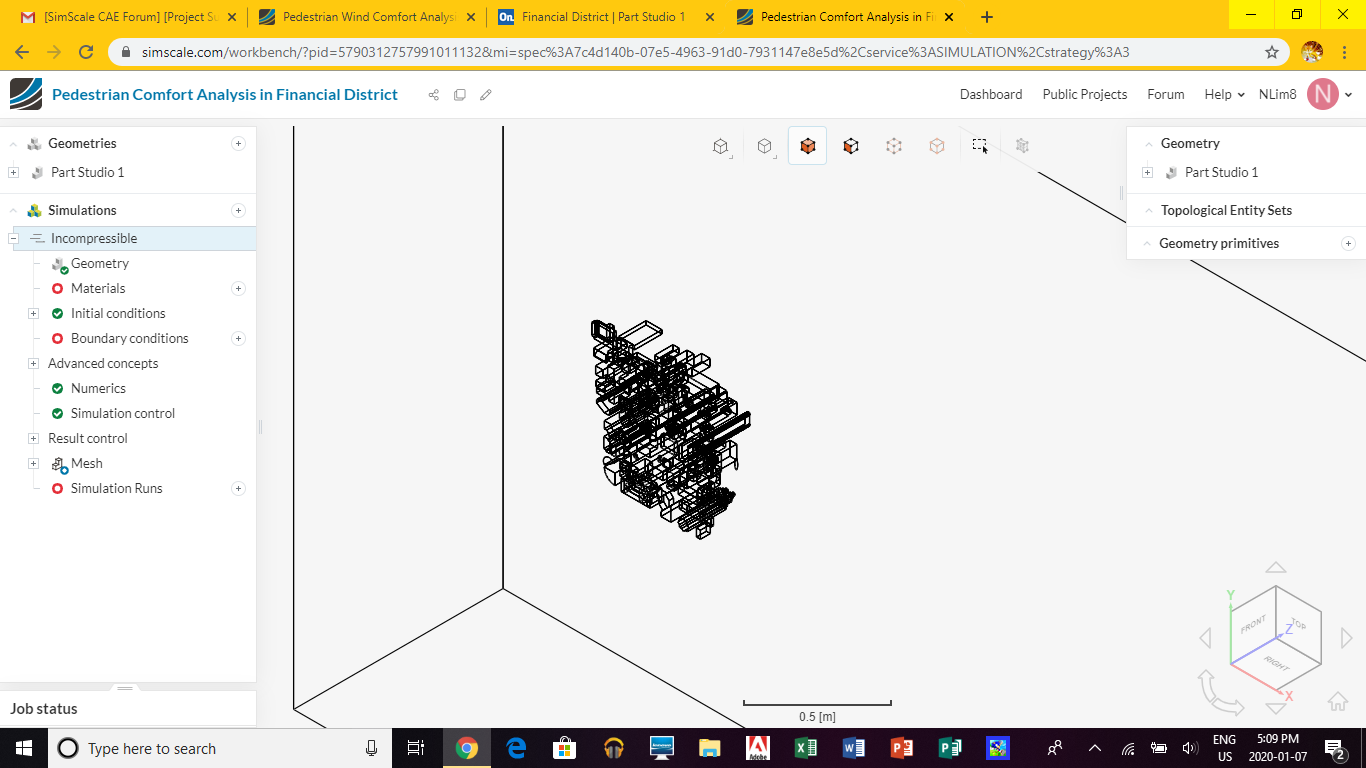
Task: Expand the Result control node
Action: tap(33, 438)
